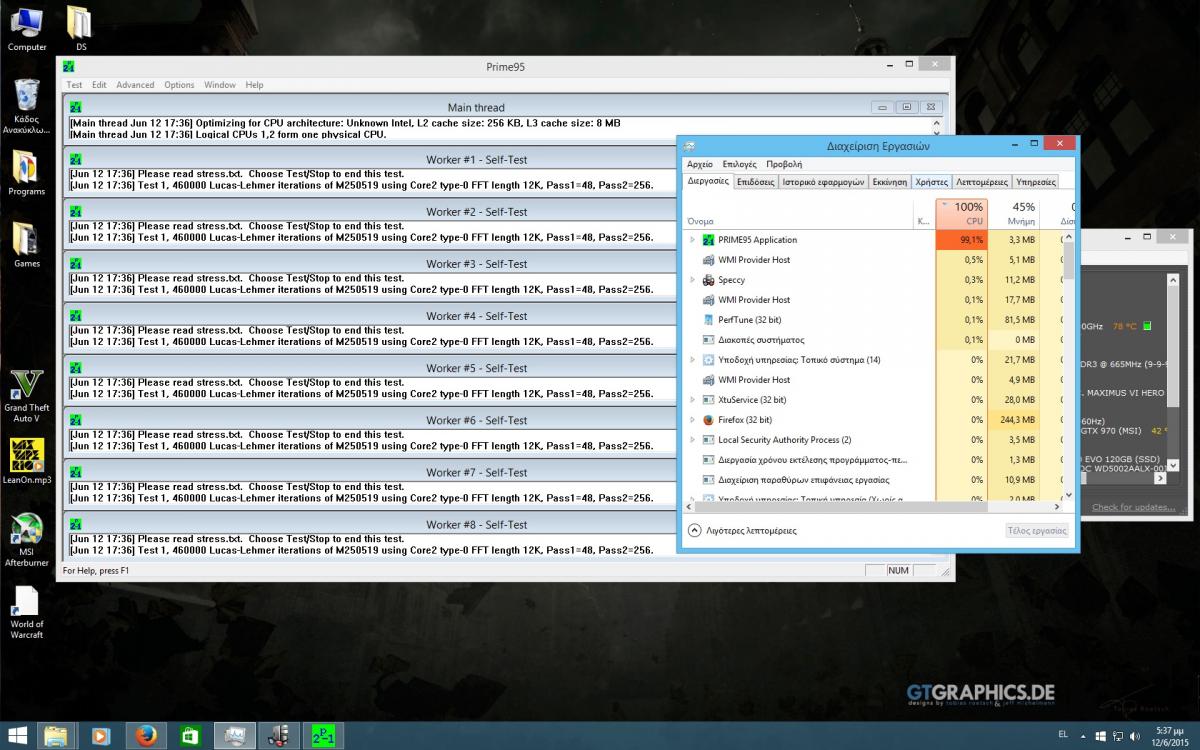Expand the PRIME95 Application process row
Image resolution: width=1200 pixels, height=750 pixels.
pyautogui.click(x=692, y=240)
